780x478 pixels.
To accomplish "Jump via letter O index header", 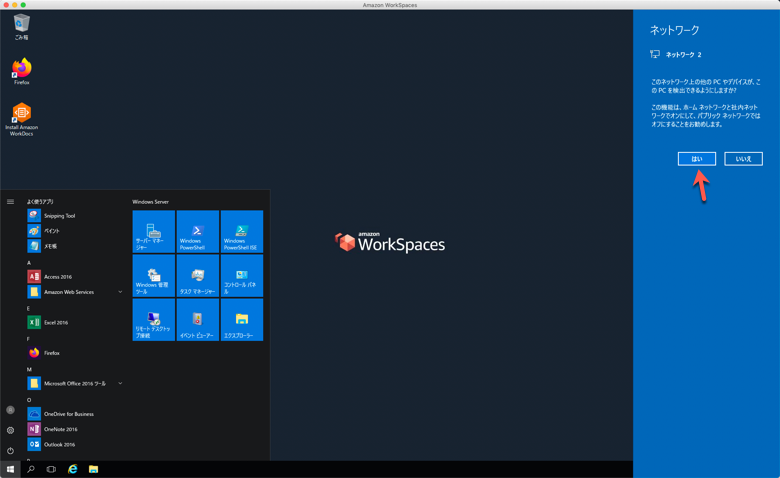I will (29, 400).
